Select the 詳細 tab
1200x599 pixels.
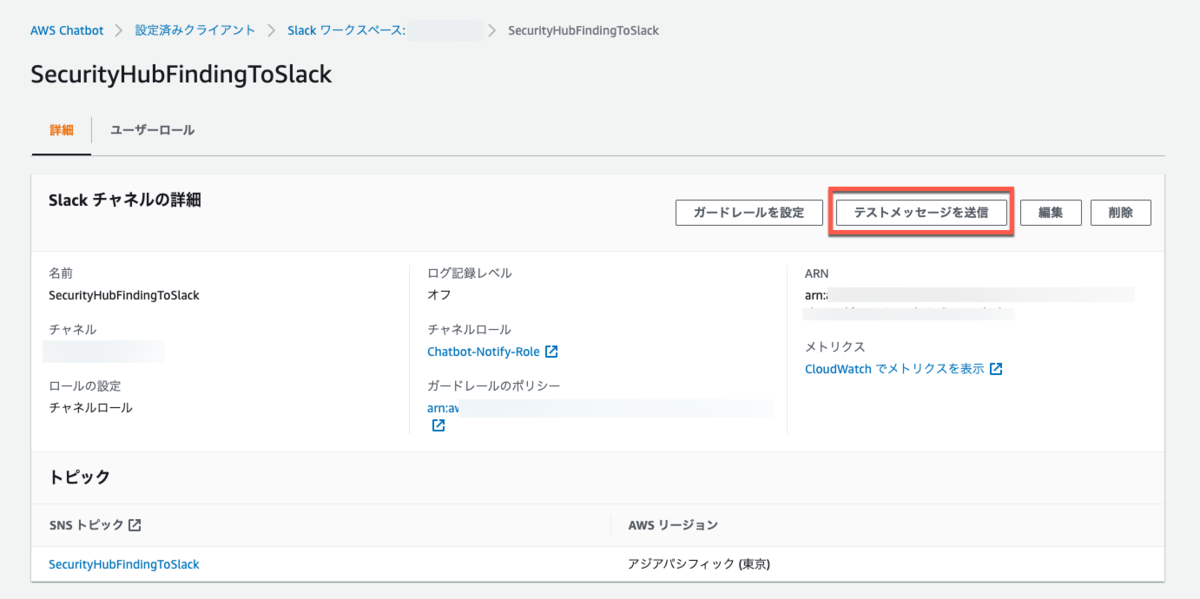(x=61, y=130)
